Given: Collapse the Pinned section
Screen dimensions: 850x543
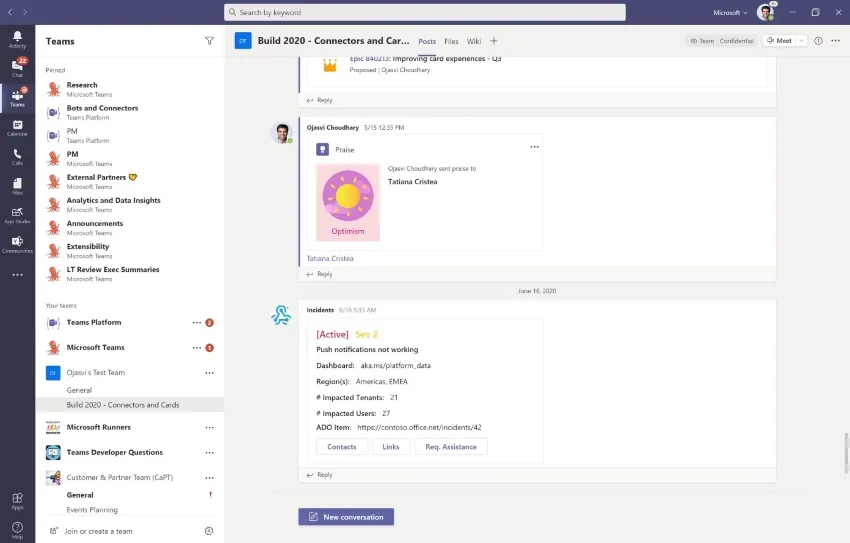Looking at the screenshot, I should pyautogui.click(x=55, y=70).
